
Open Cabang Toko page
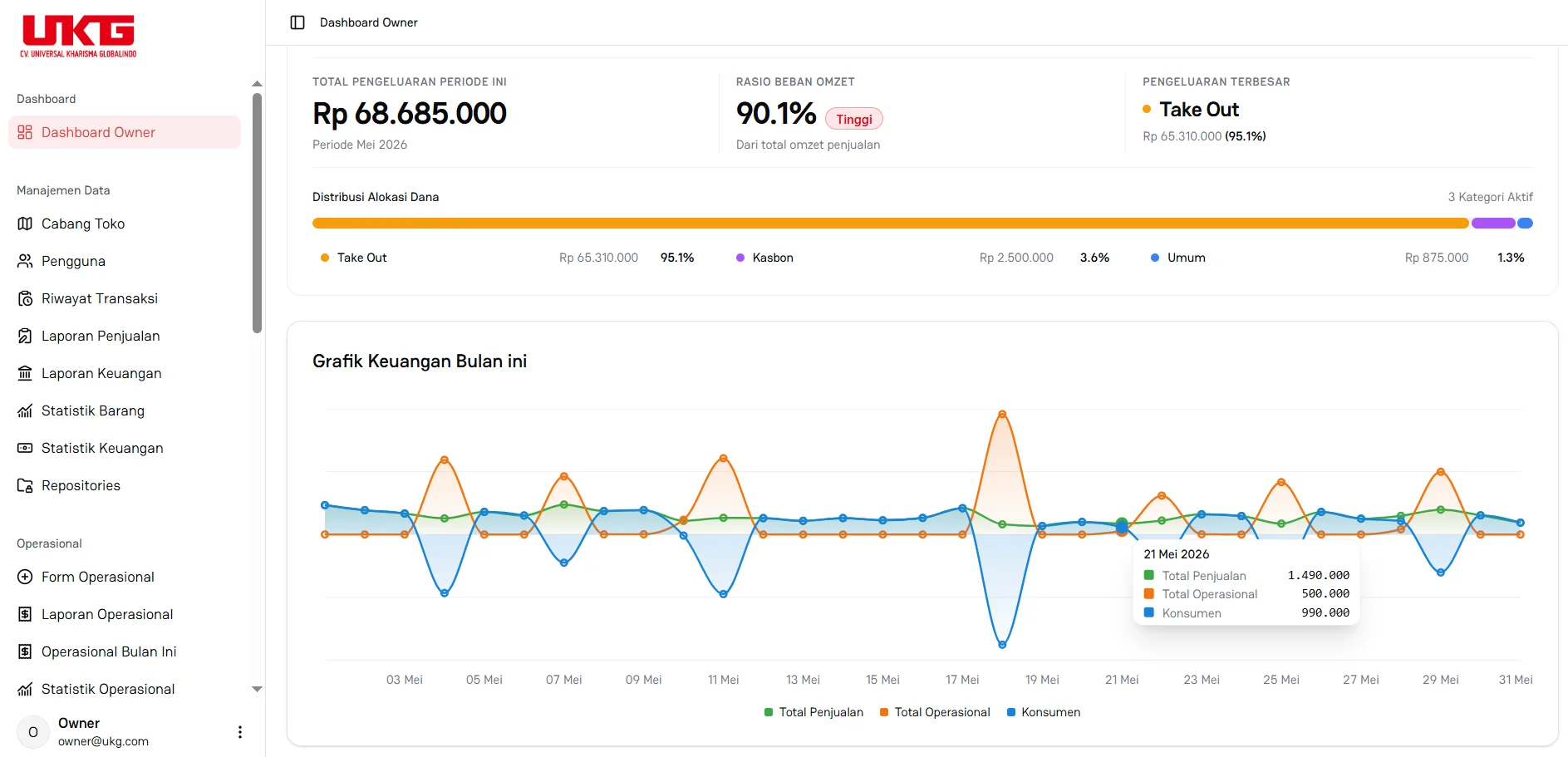125,224
